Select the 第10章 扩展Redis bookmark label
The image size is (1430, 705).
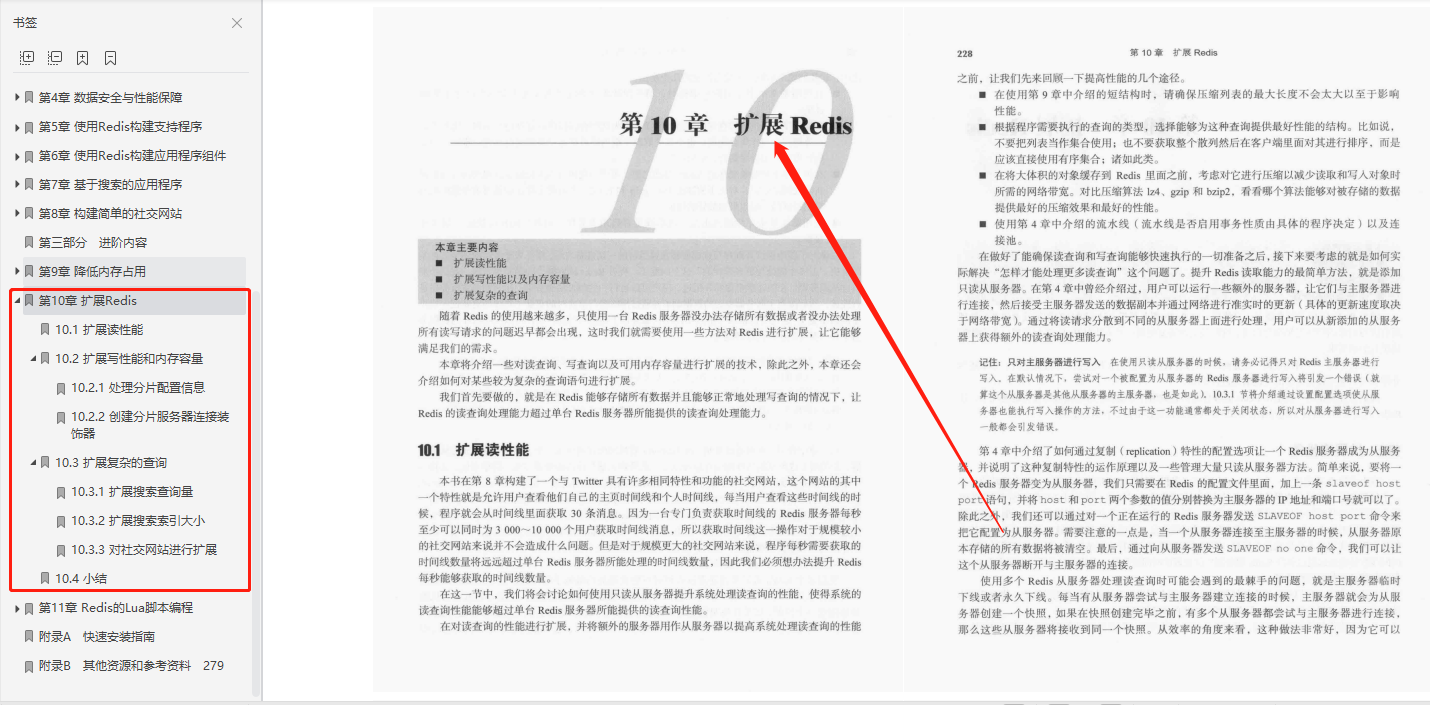(x=88, y=301)
